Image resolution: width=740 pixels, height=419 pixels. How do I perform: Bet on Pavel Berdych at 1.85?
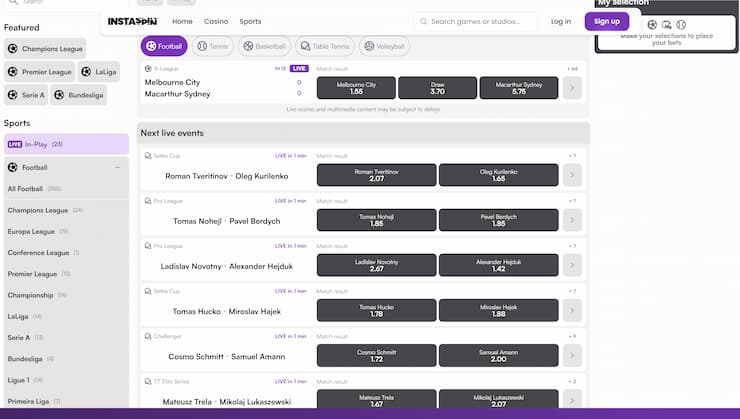click(498, 220)
